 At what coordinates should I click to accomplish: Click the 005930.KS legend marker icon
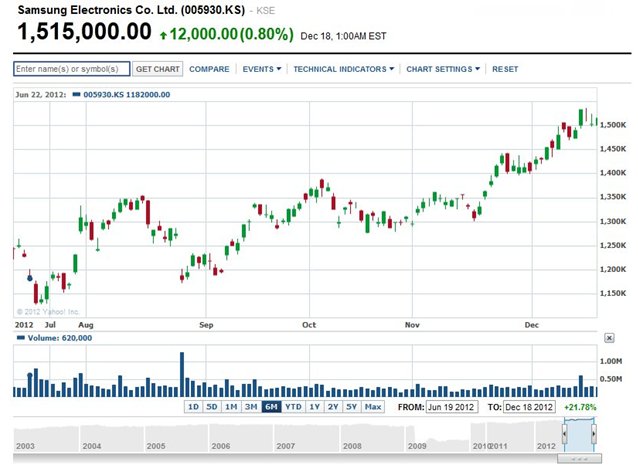(x=76, y=94)
